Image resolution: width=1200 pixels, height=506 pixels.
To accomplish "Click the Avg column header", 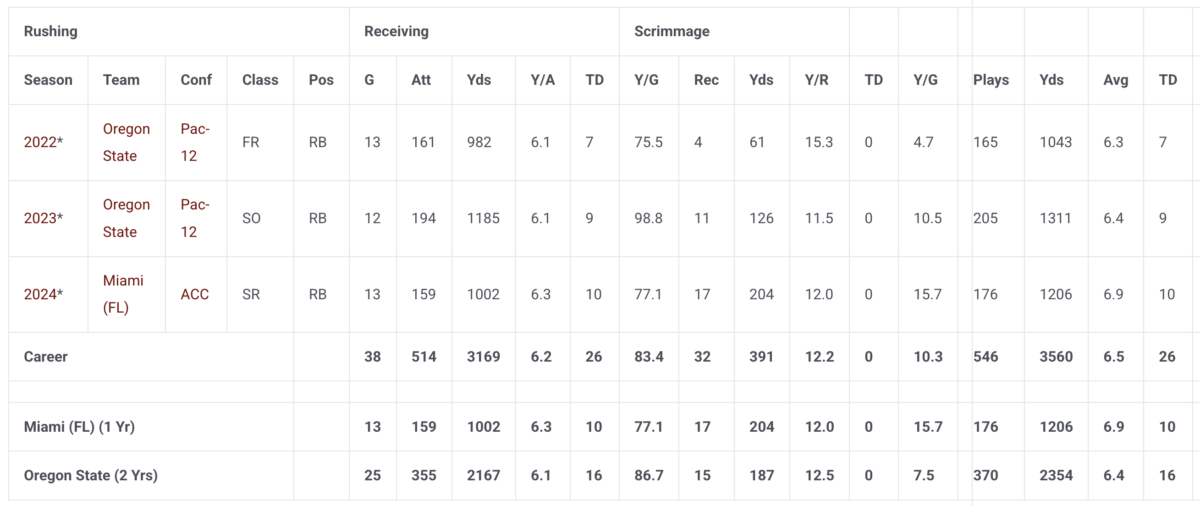I will [1112, 80].
